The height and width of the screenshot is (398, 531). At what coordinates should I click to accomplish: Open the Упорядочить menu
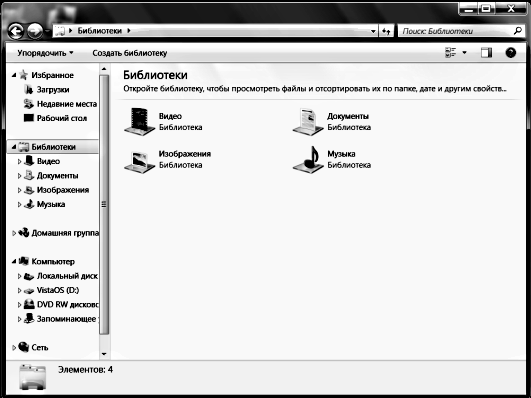[x=45, y=53]
